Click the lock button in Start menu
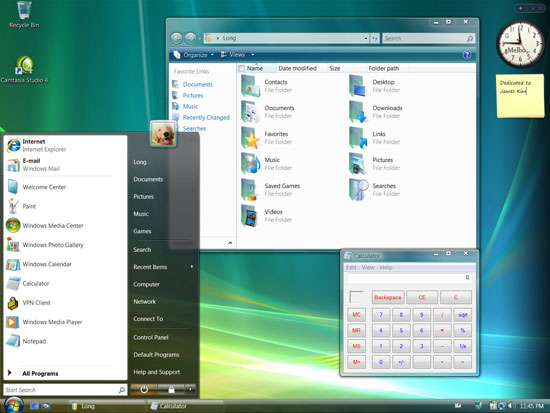 click(x=171, y=389)
